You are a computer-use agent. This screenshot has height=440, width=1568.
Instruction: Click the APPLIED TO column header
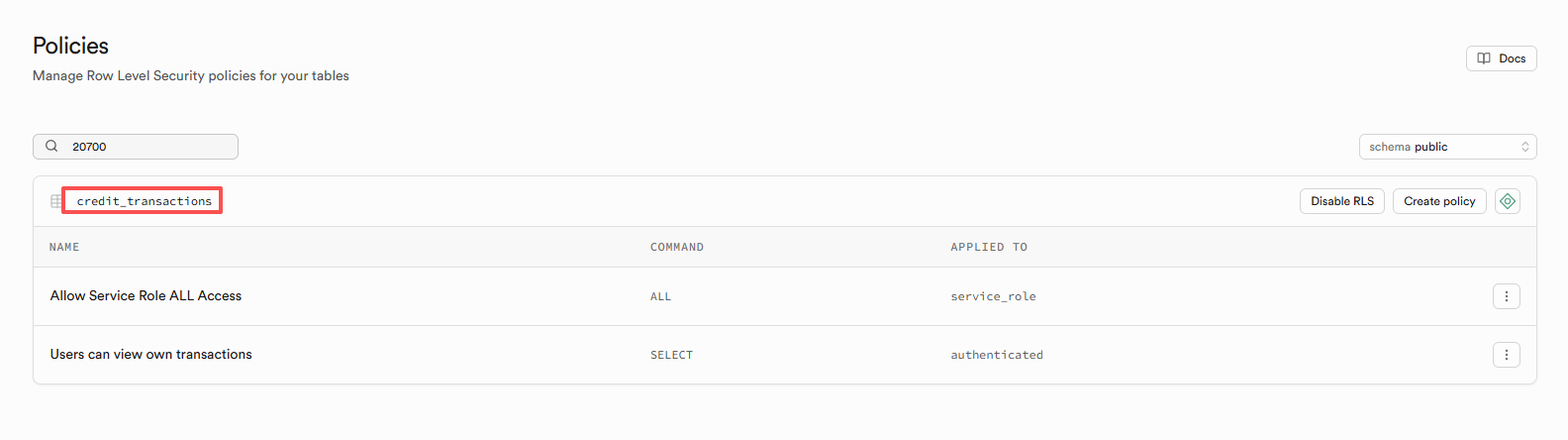988,248
